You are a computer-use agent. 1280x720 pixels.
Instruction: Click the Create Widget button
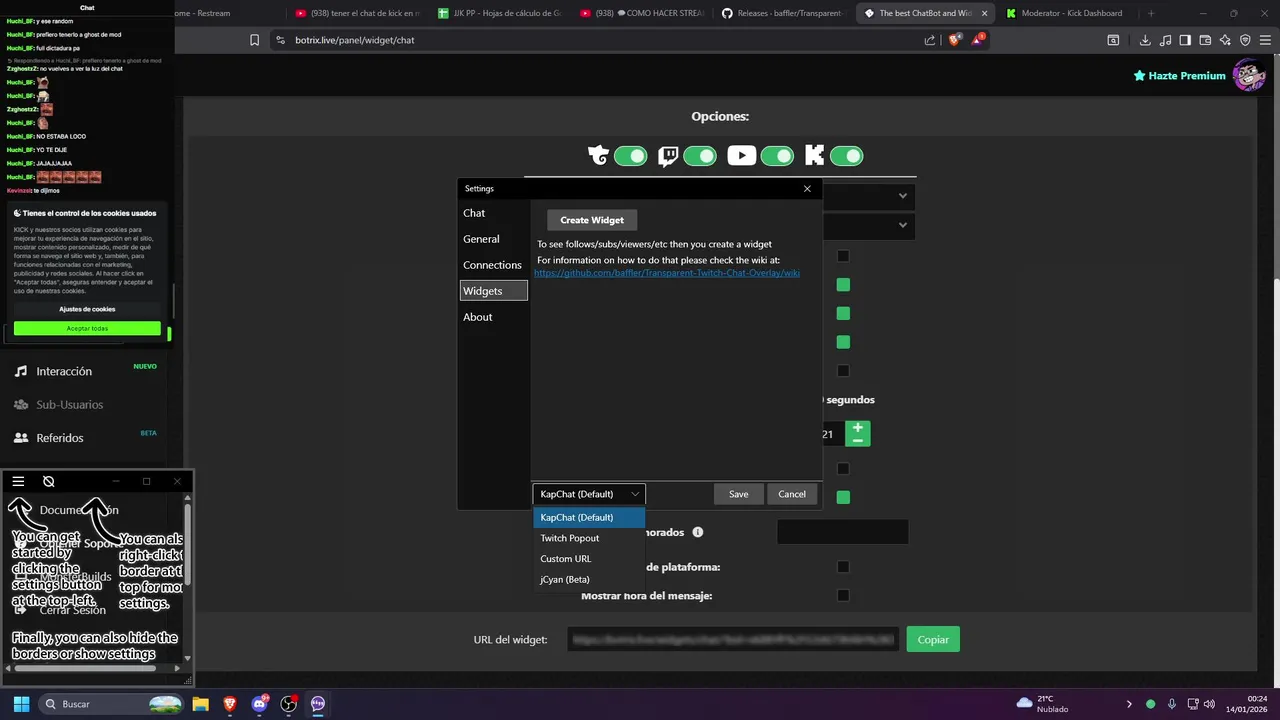coord(592,220)
